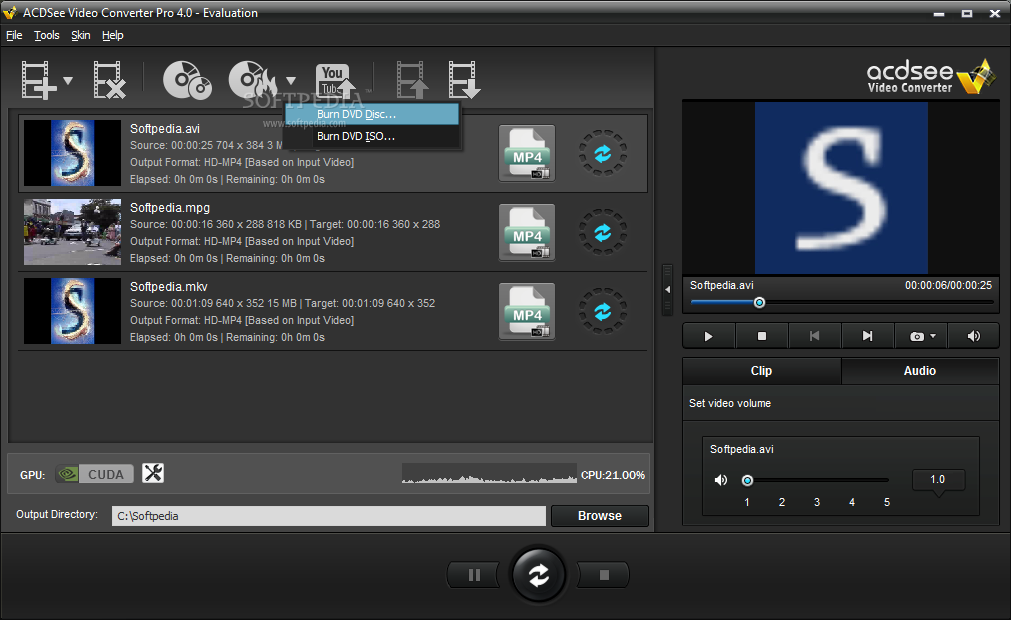
Task: Go to next frame in preview
Action: pos(867,336)
